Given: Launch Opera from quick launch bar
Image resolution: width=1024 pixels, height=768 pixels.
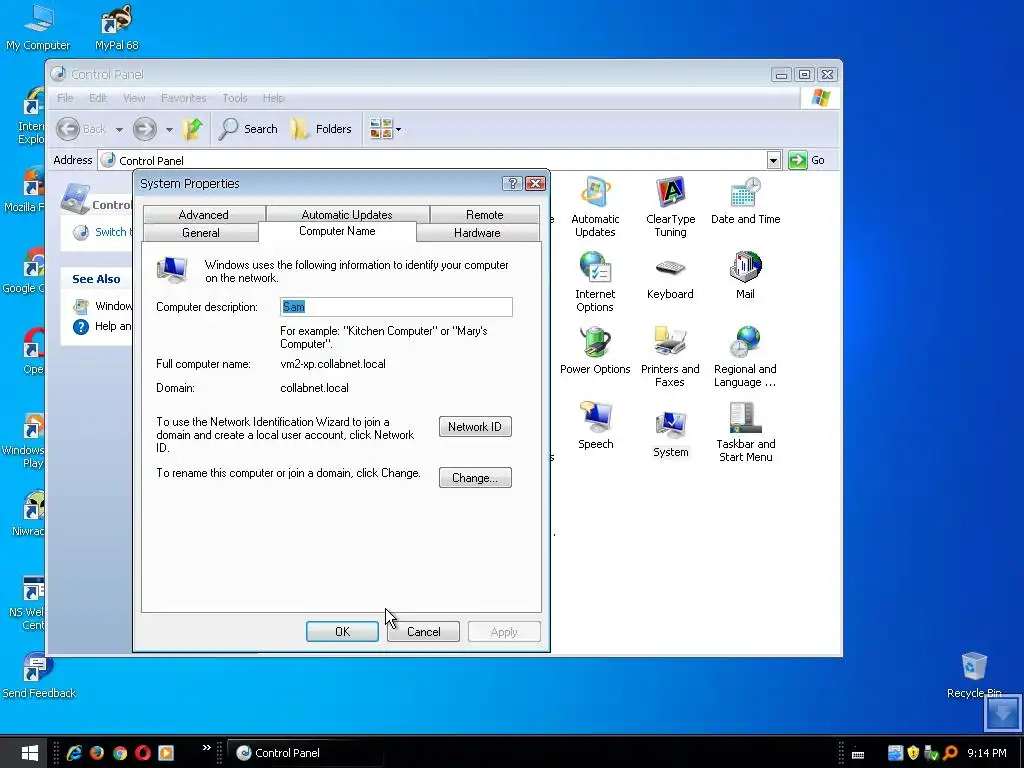Looking at the screenshot, I should pos(142,753).
